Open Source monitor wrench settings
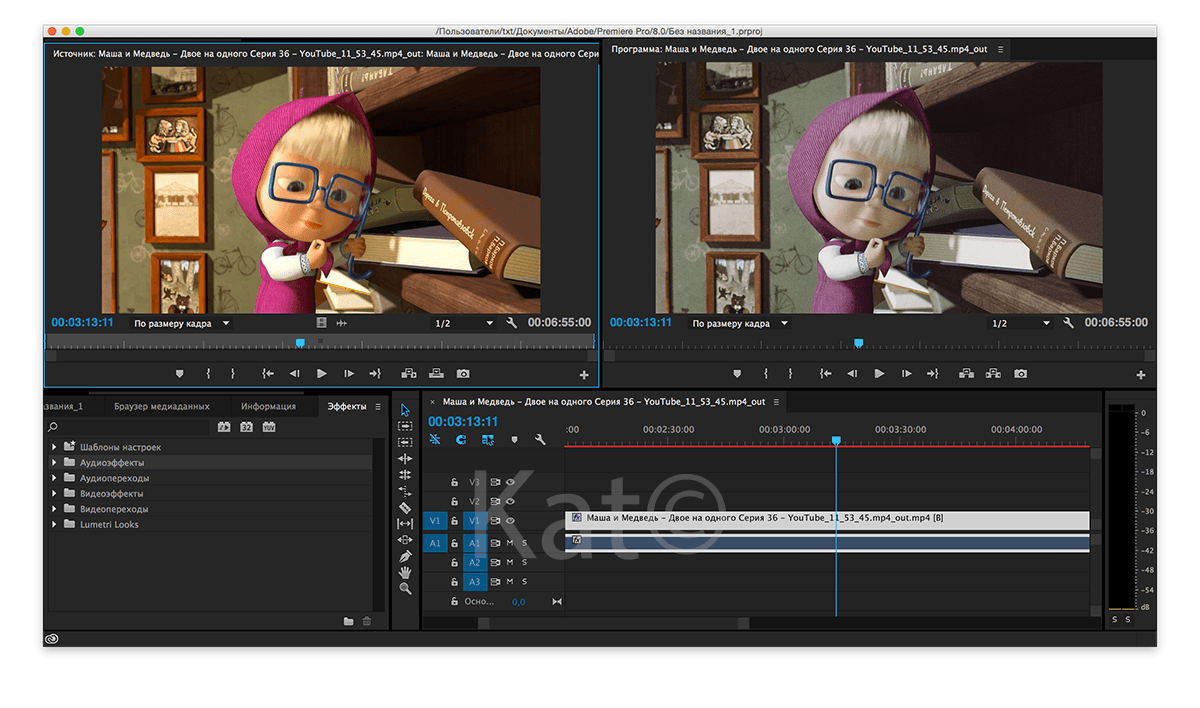This screenshot has height=708, width=1200. coord(512,323)
